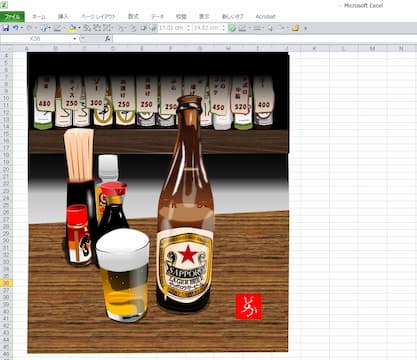Click inside the empty formula bar

click(x=265, y=39)
